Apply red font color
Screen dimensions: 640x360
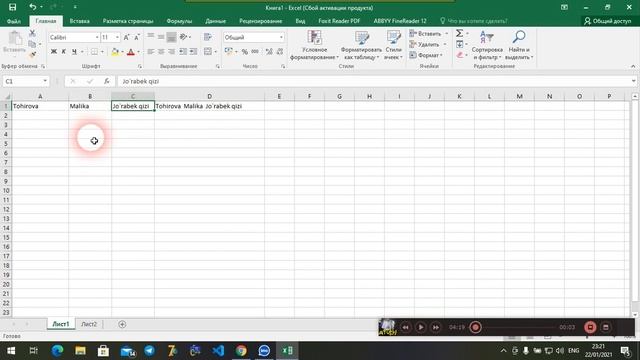pyautogui.click(x=131, y=51)
